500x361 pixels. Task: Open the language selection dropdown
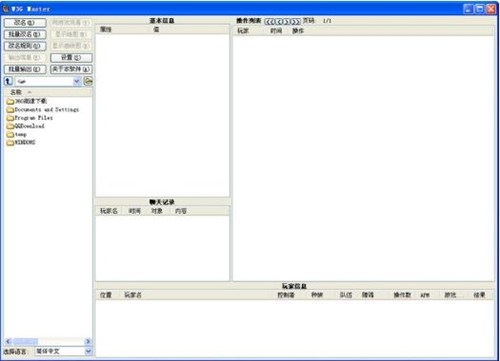(88, 351)
